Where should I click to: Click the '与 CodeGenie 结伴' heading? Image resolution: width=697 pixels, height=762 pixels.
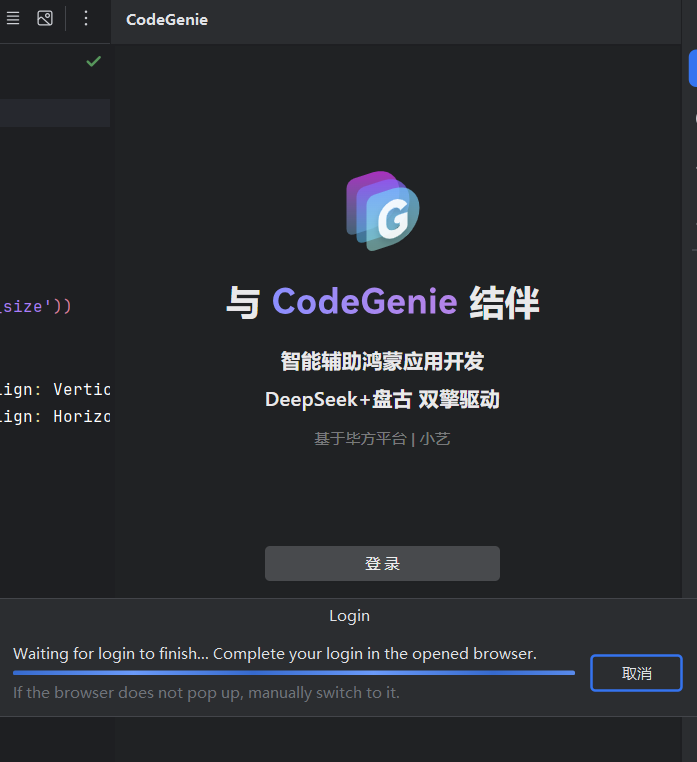(383, 302)
